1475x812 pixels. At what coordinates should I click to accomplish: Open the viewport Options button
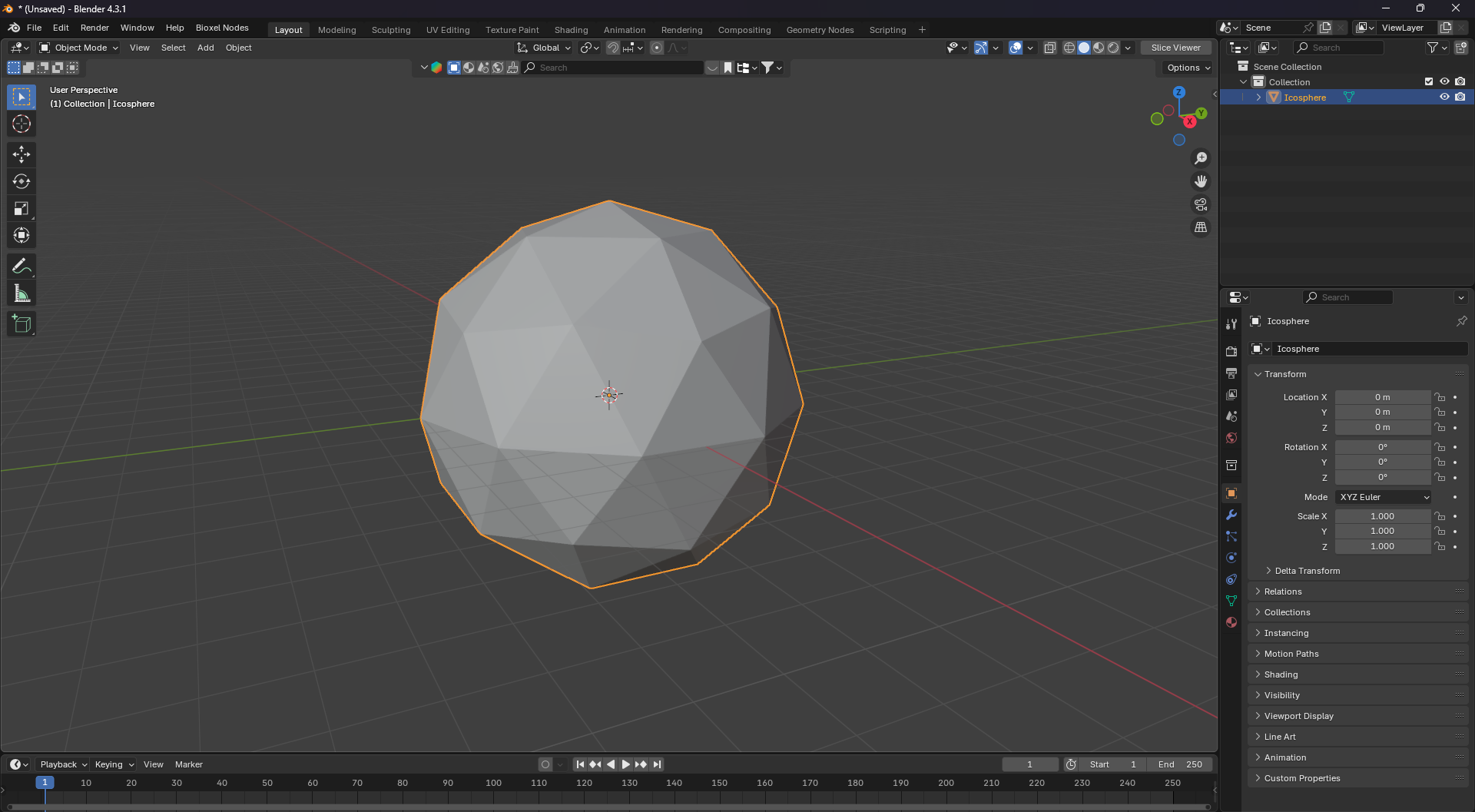point(1188,68)
